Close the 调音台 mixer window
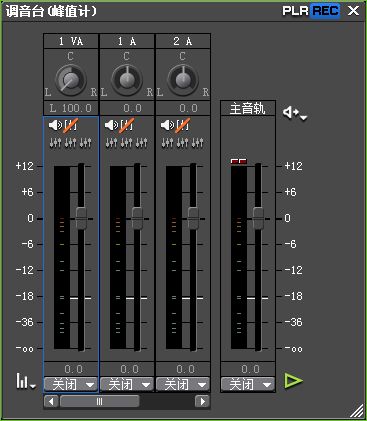This screenshot has height=421, width=367. (353, 11)
